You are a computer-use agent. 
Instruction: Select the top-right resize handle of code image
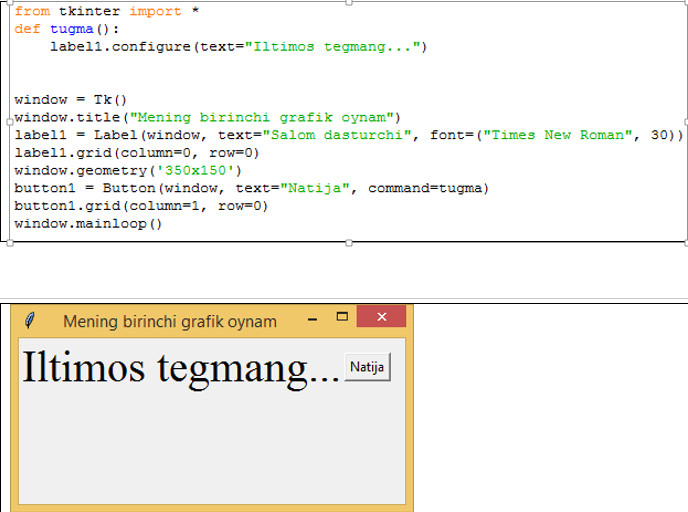[685, 2]
